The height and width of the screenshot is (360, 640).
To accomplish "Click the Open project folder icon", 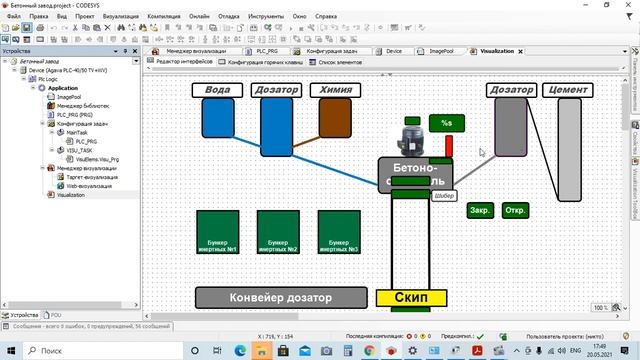I will pos(16,28).
